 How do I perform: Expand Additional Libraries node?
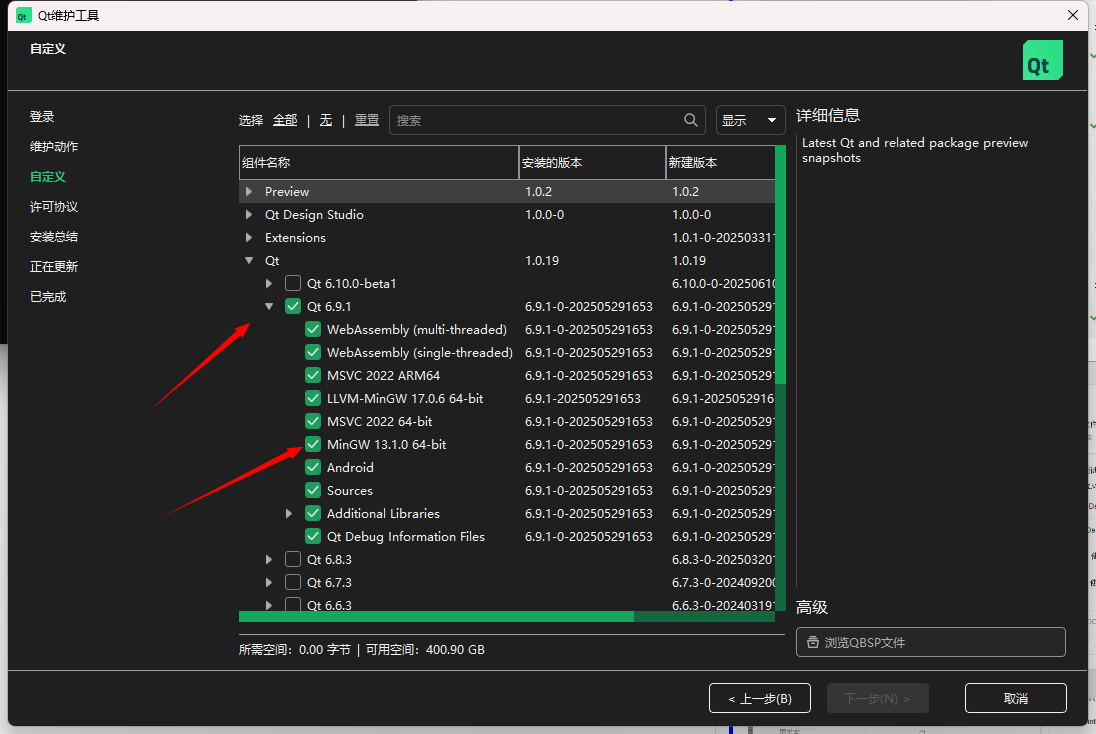[289, 514]
